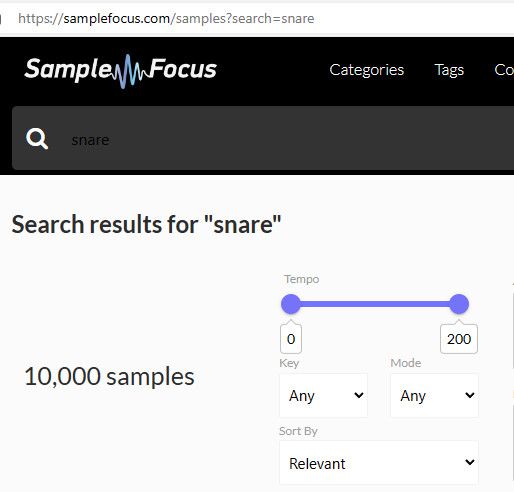This screenshot has height=492, width=514.
Task: Open the Key dropdown set to Any
Action: coord(323,396)
